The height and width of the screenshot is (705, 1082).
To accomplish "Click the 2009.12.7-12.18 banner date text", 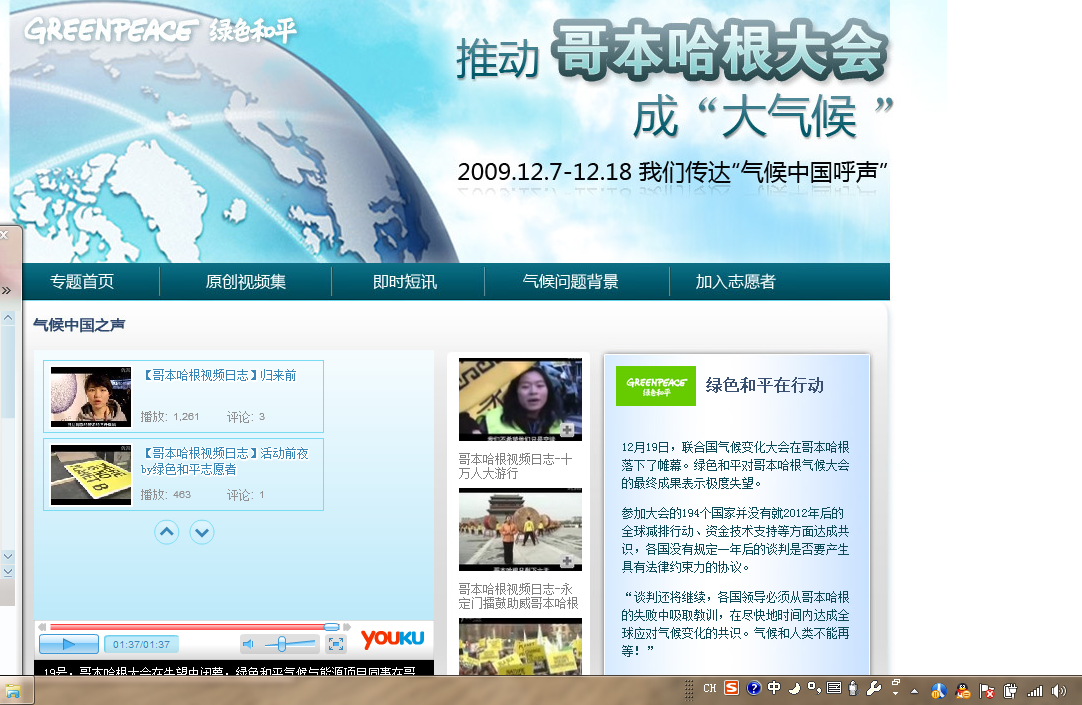I will tap(544, 172).
